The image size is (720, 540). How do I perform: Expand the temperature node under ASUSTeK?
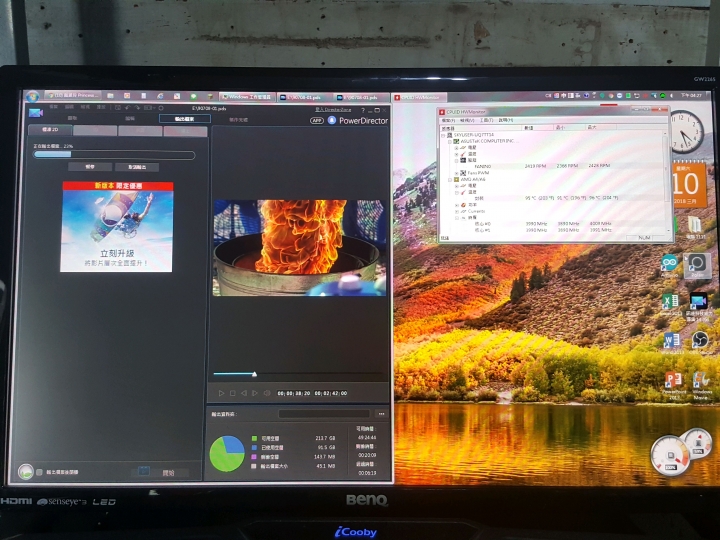pyautogui.click(x=456, y=154)
